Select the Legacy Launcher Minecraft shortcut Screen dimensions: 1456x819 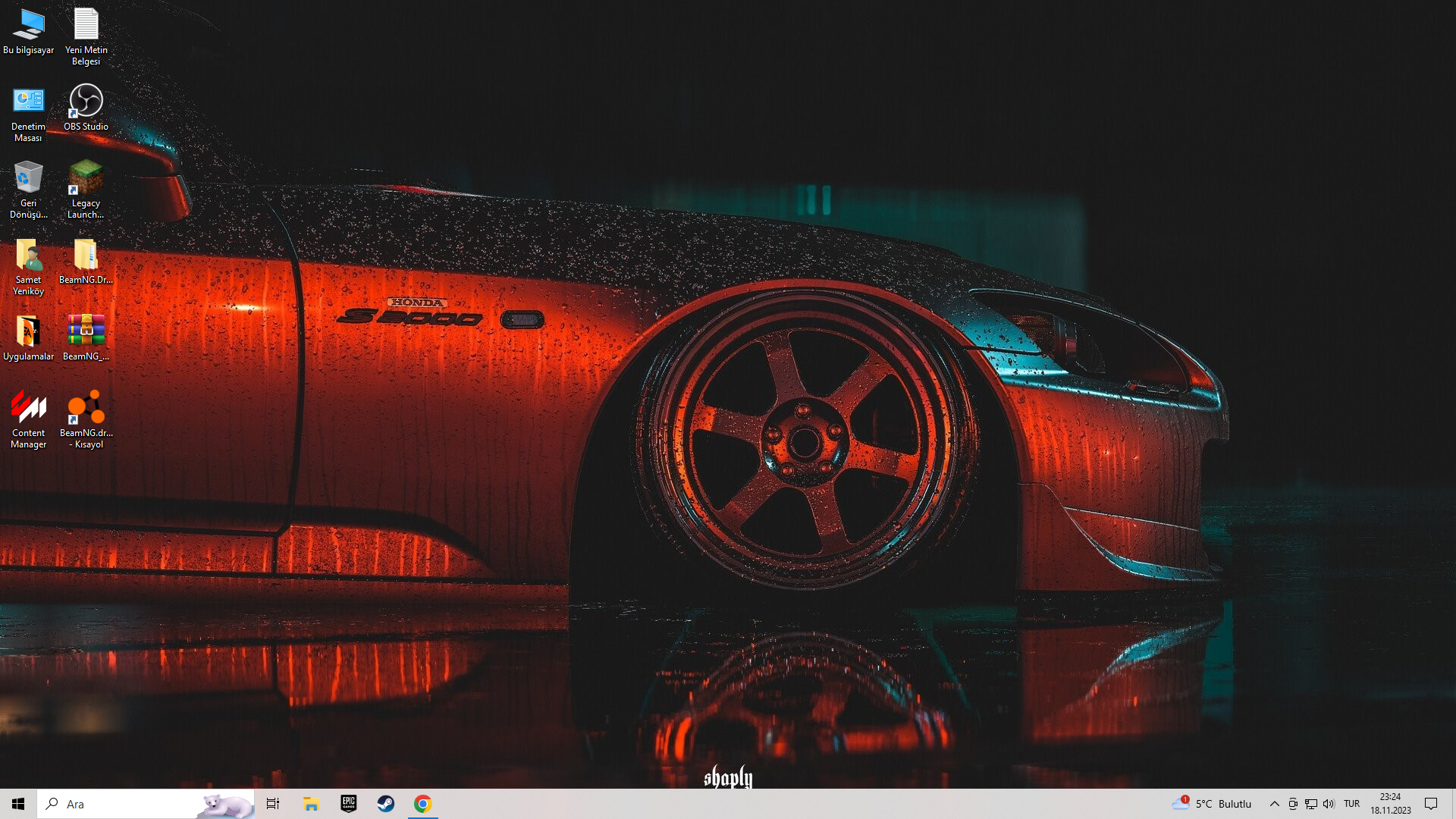(86, 190)
